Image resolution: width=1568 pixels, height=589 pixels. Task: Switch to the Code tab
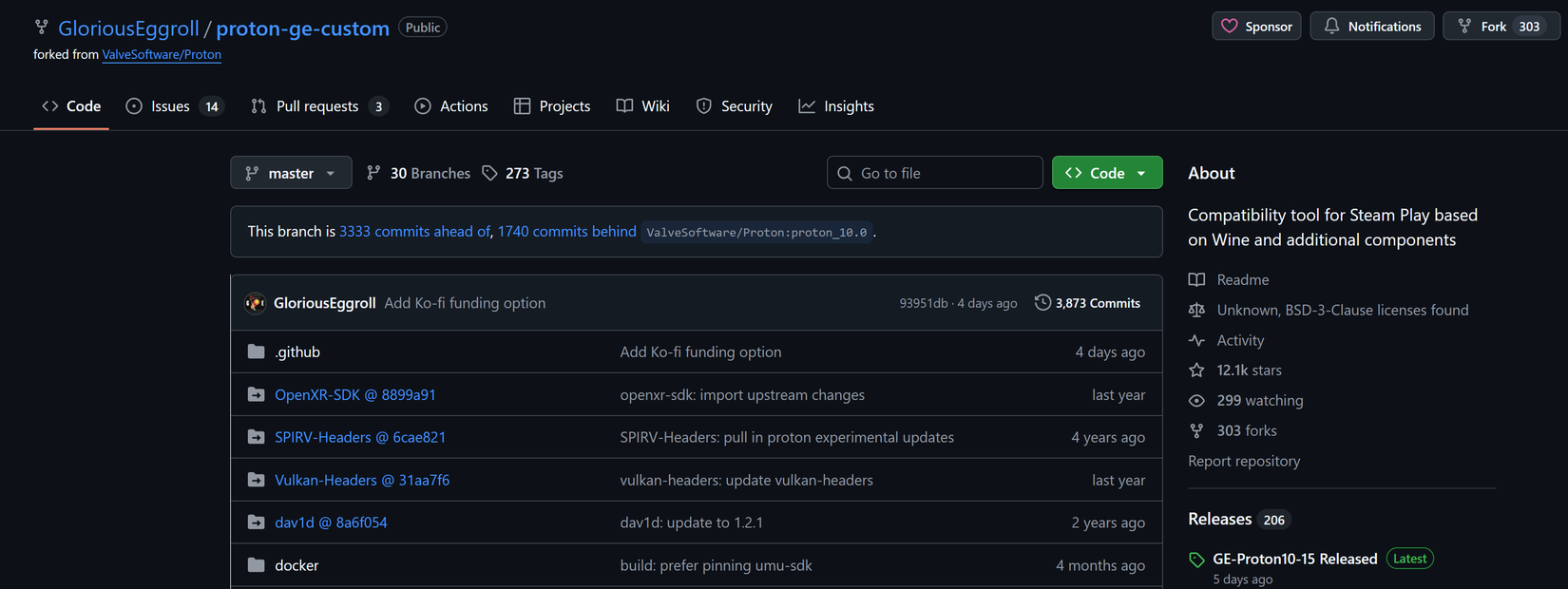pyautogui.click(x=71, y=106)
